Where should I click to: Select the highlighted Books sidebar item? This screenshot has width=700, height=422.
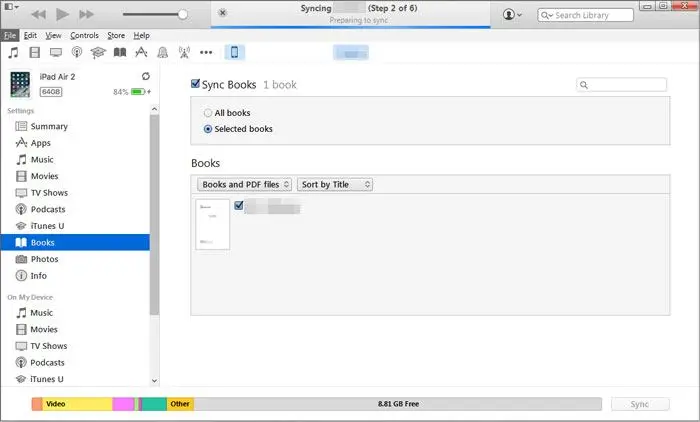pos(75,242)
